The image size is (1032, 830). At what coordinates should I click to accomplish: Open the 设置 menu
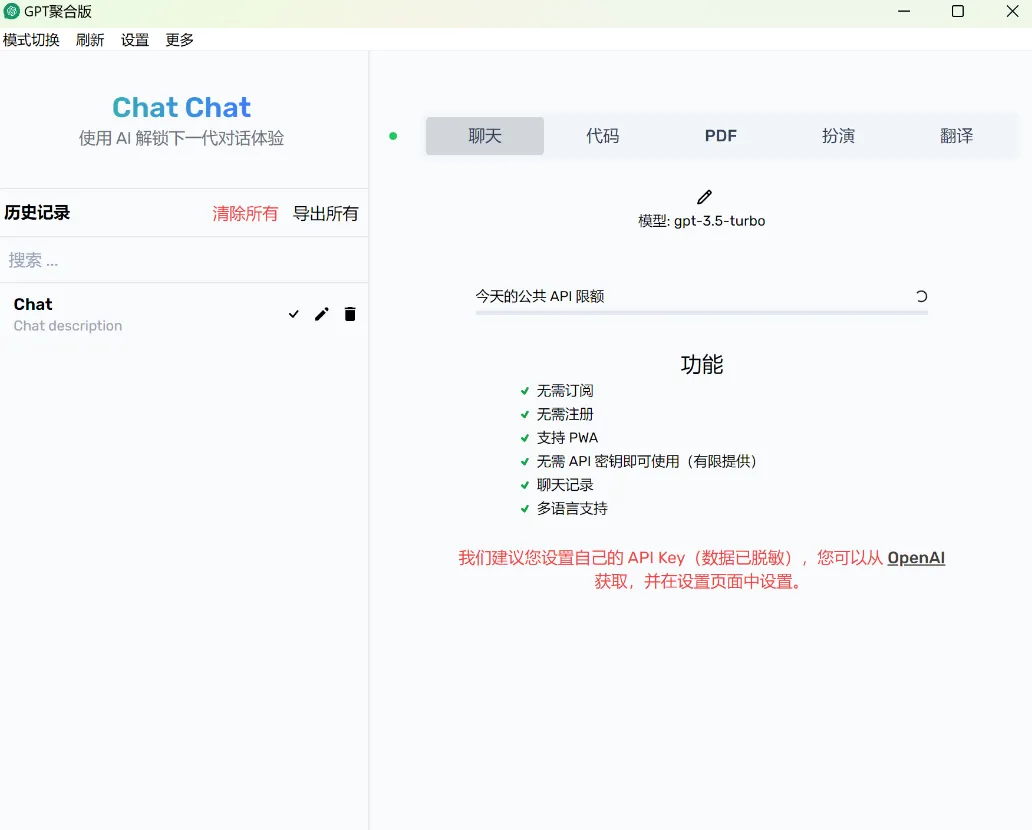[135, 40]
